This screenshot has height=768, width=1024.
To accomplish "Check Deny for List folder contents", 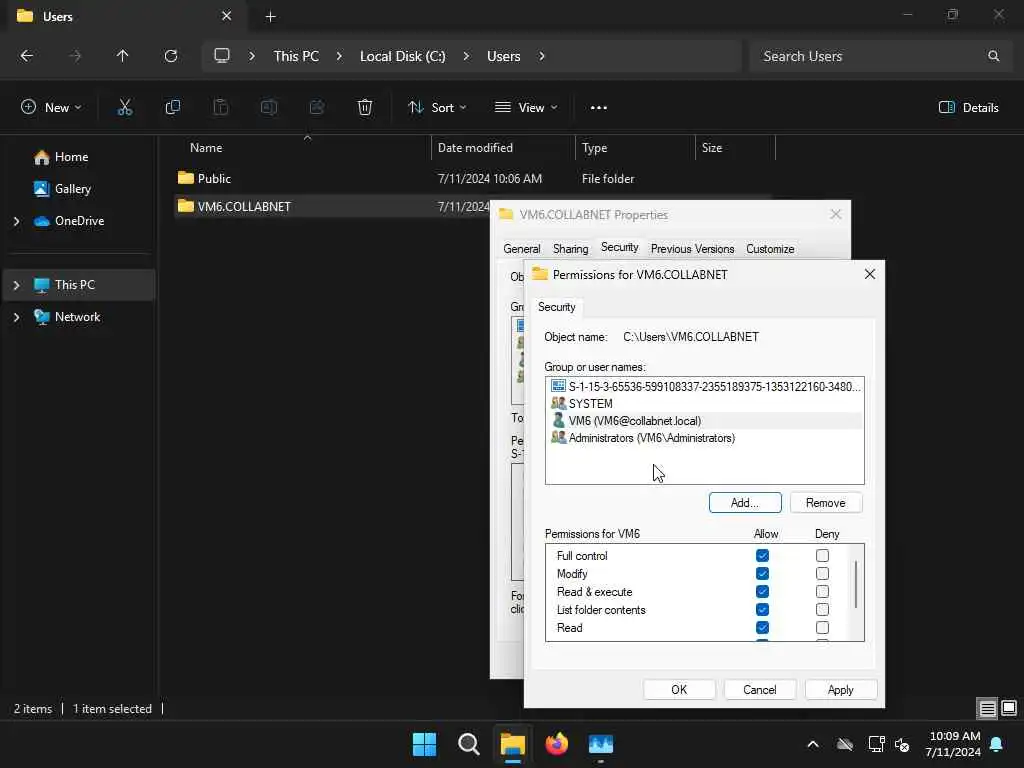I will click(822, 609).
